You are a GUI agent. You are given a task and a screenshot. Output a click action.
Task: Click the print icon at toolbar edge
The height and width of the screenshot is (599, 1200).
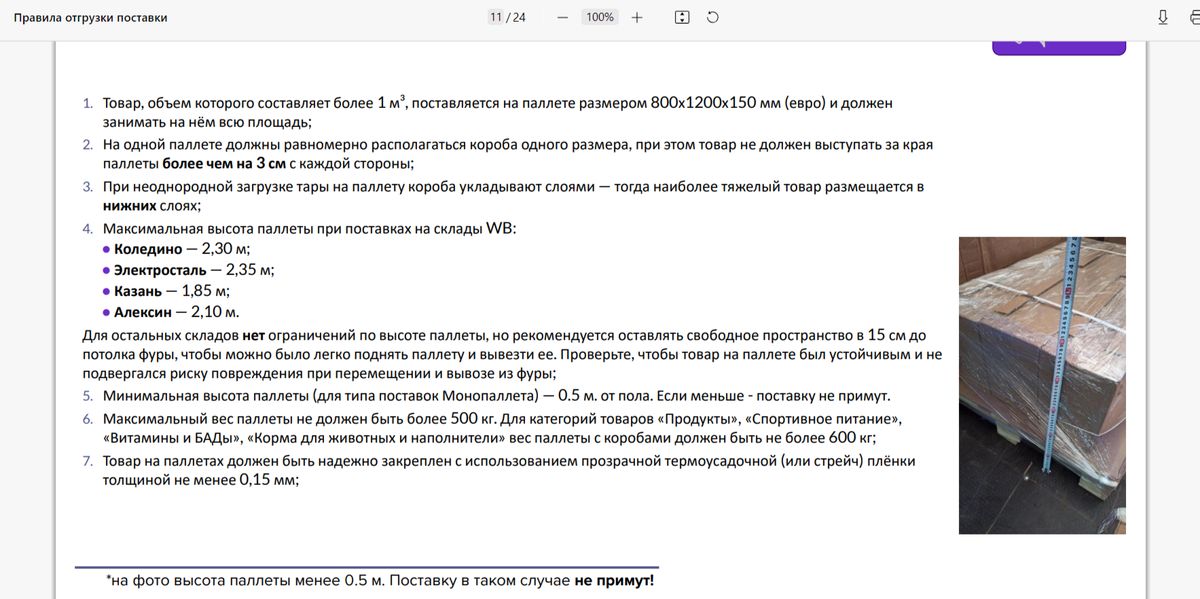pyautogui.click(x=1195, y=18)
